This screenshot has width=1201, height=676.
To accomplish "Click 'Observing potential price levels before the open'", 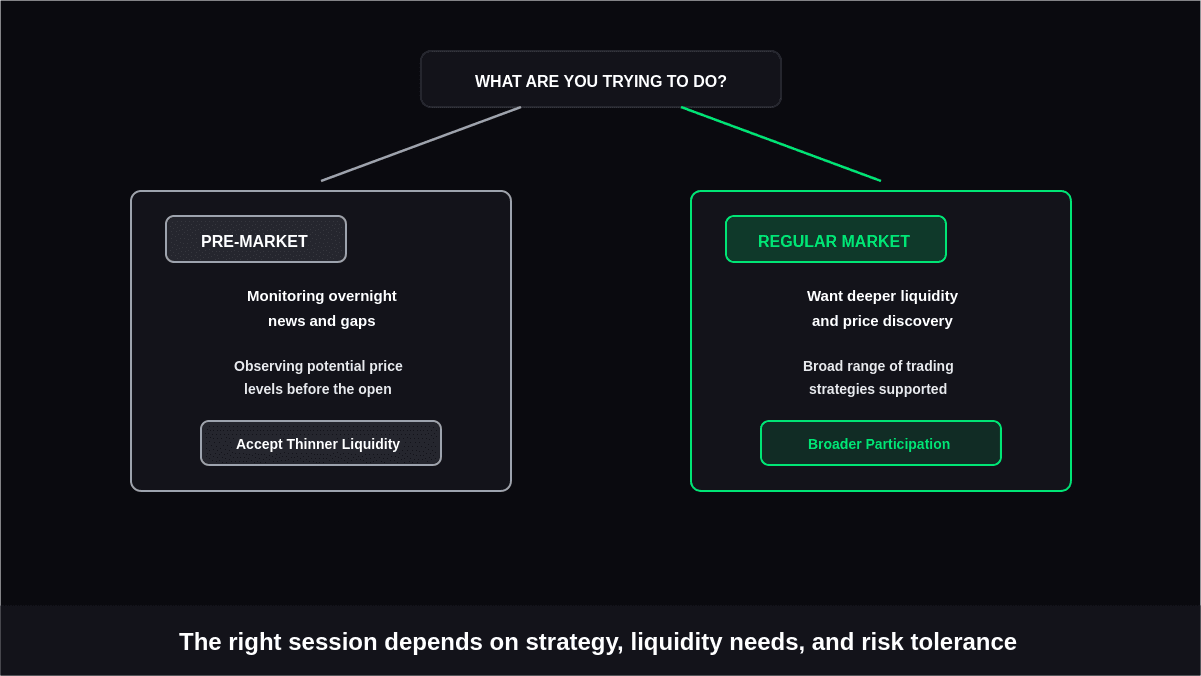I will (318, 377).
